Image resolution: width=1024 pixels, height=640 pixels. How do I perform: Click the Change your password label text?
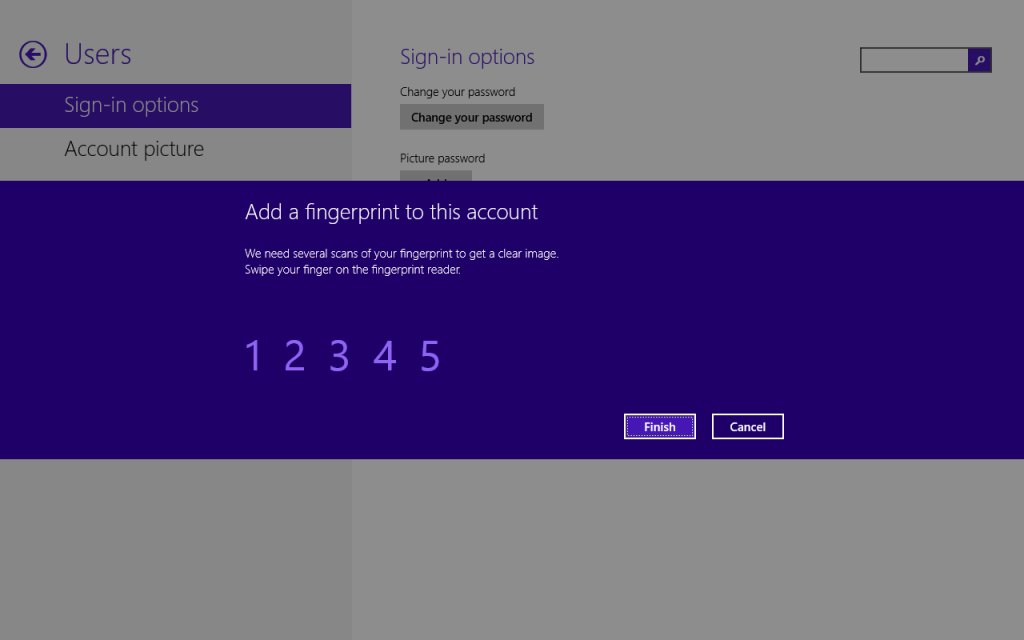tap(457, 92)
